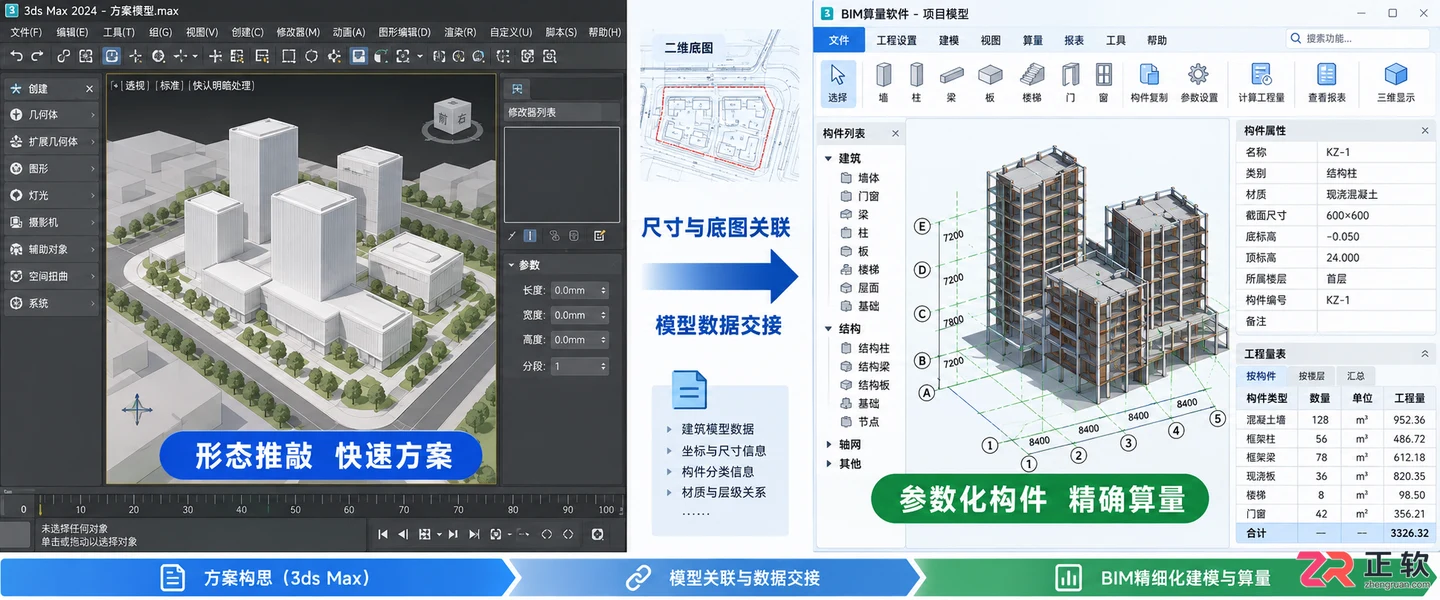
Task: Select 墙体 in the component tree
Action: coord(868,177)
